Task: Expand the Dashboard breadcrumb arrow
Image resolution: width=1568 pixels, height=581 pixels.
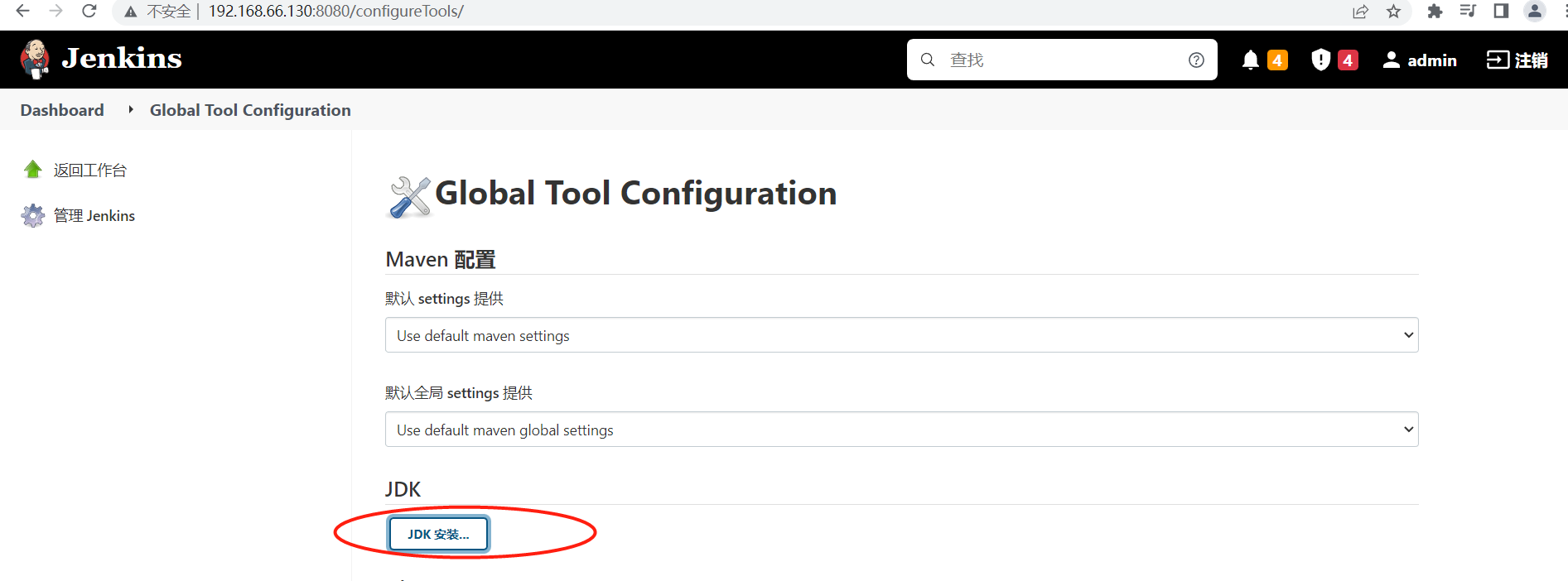Action: 131,109
